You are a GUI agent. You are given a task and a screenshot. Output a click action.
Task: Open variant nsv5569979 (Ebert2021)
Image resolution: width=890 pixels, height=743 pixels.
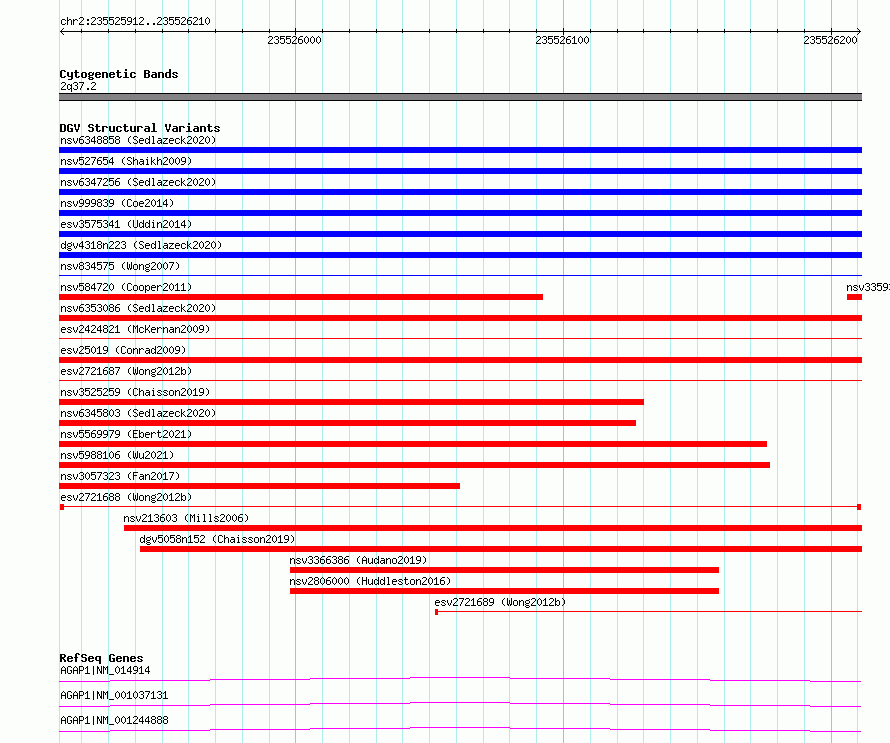(126, 434)
